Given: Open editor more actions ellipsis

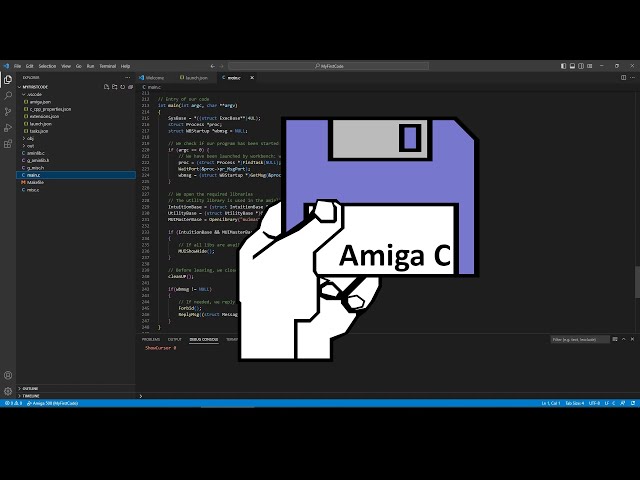Looking at the screenshot, I should click(633, 78).
